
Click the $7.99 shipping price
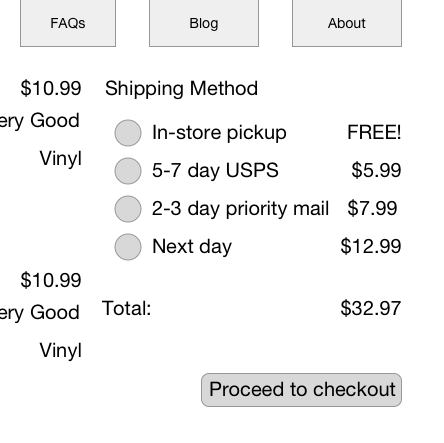click(372, 208)
